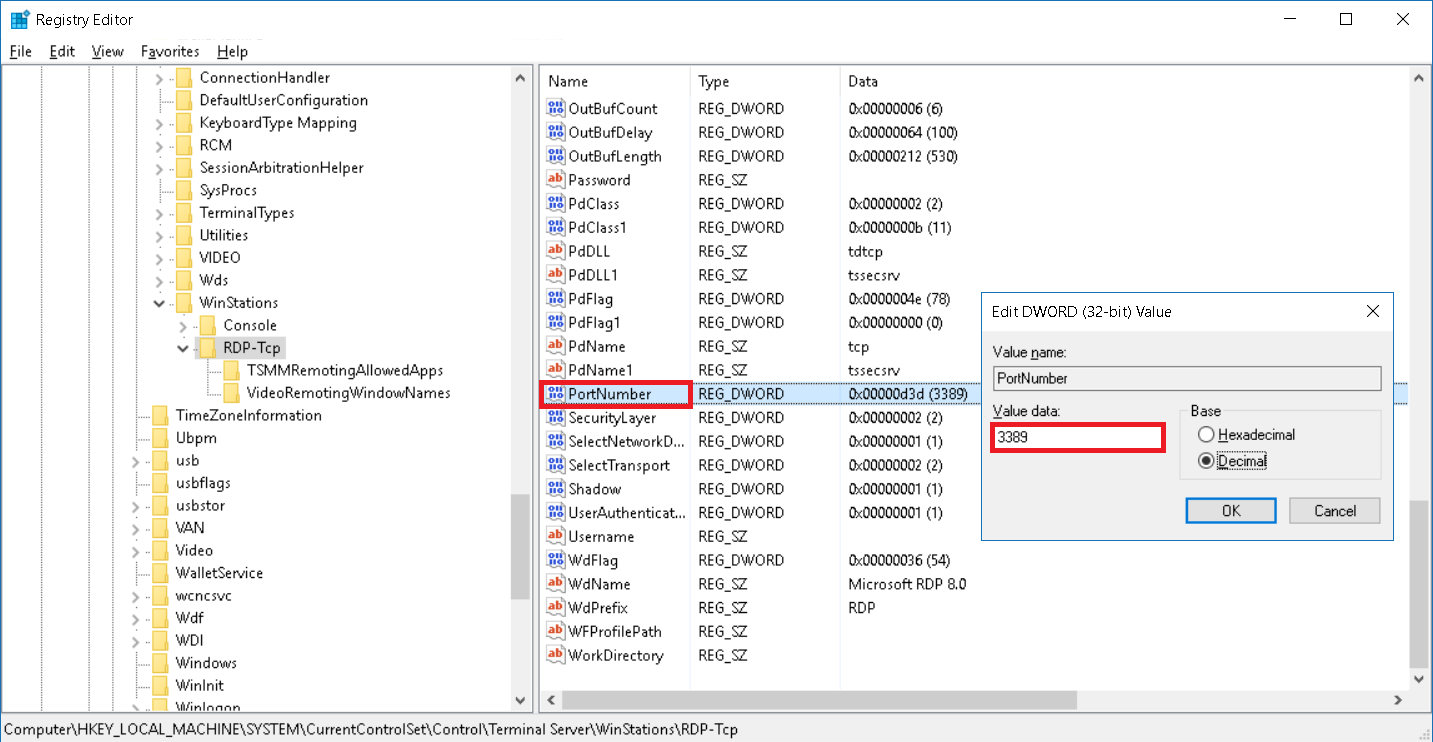1433x742 pixels.
Task: Expand the ConnectionHandler key
Action: [x=159, y=78]
